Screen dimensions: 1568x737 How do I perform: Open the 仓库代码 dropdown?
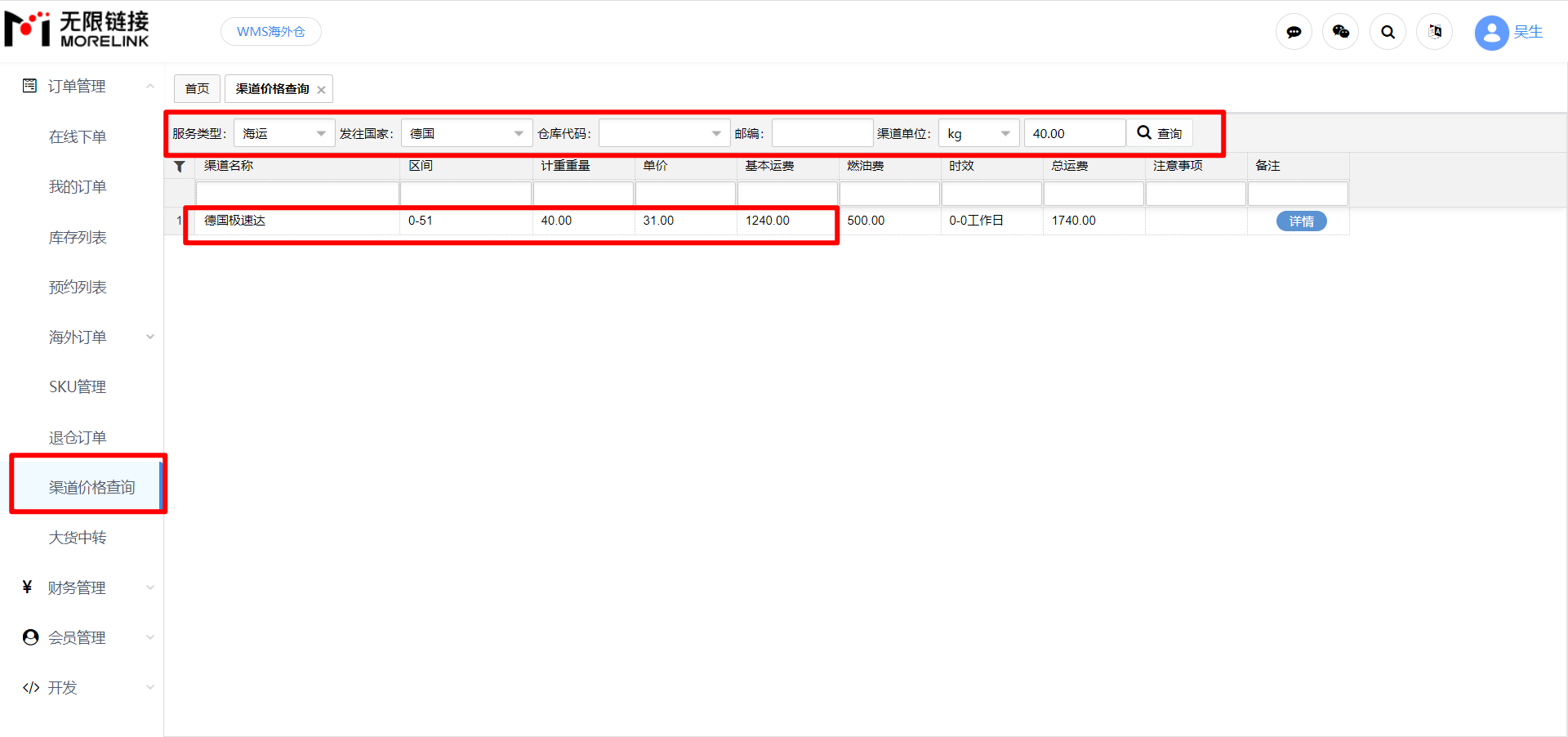click(x=664, y=133)
